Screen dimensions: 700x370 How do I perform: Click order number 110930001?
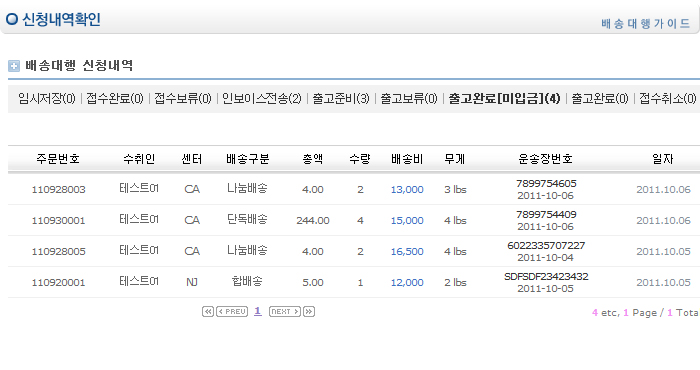click(x=58, y=220)
